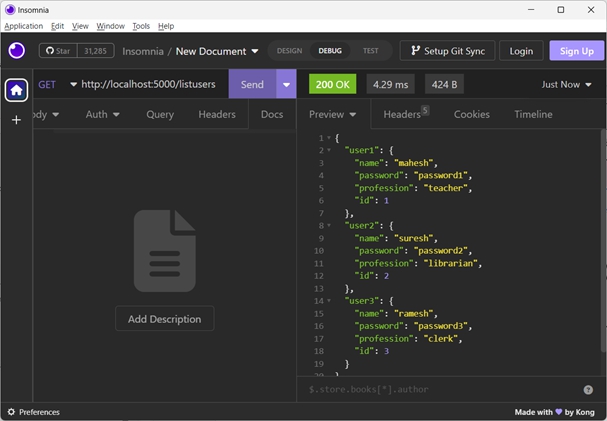607x421 pixels.
Task: Switch to the Timeline tab
Action: [533, 114]
